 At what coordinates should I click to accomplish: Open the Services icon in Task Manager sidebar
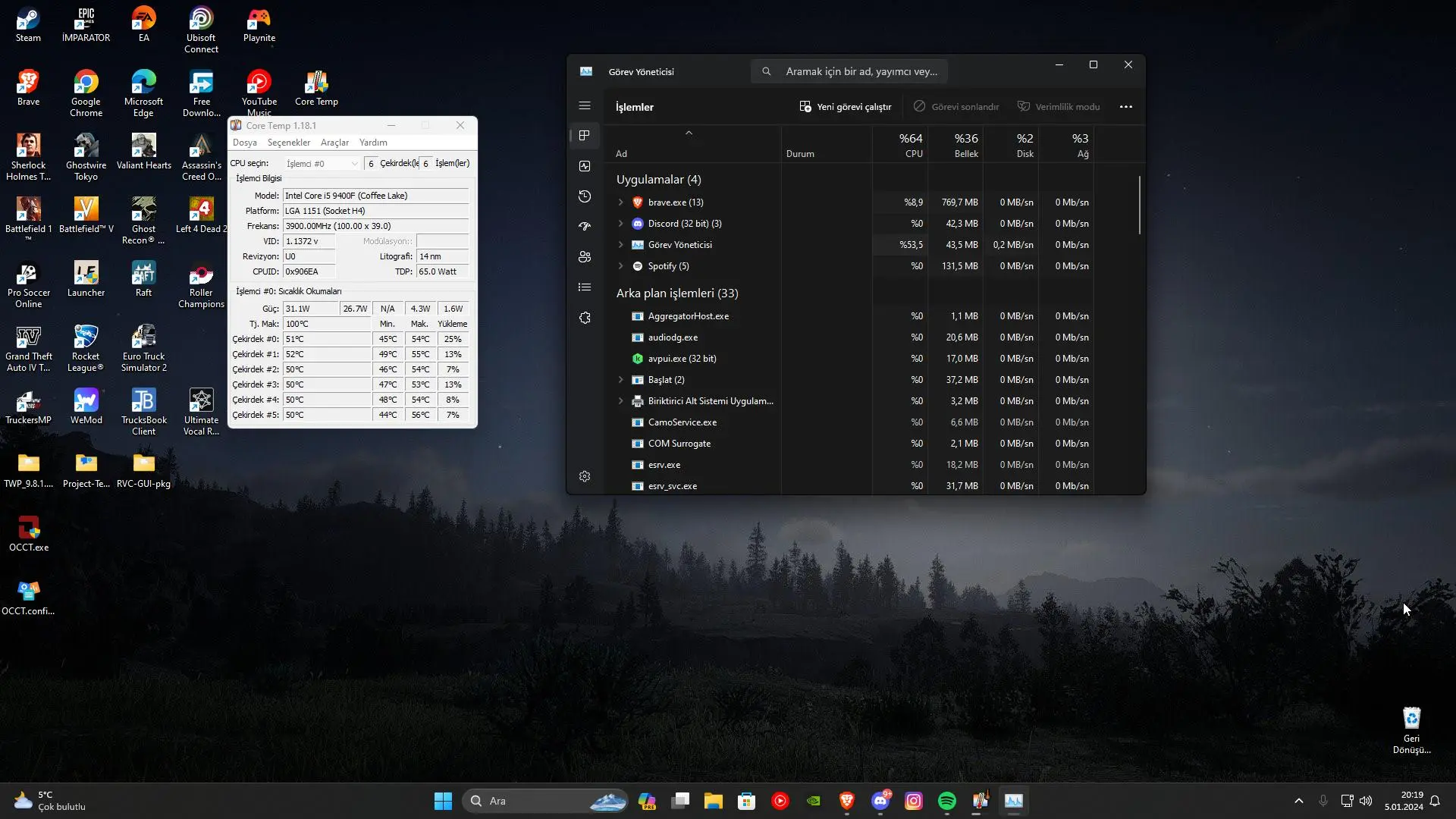point(584,318)
